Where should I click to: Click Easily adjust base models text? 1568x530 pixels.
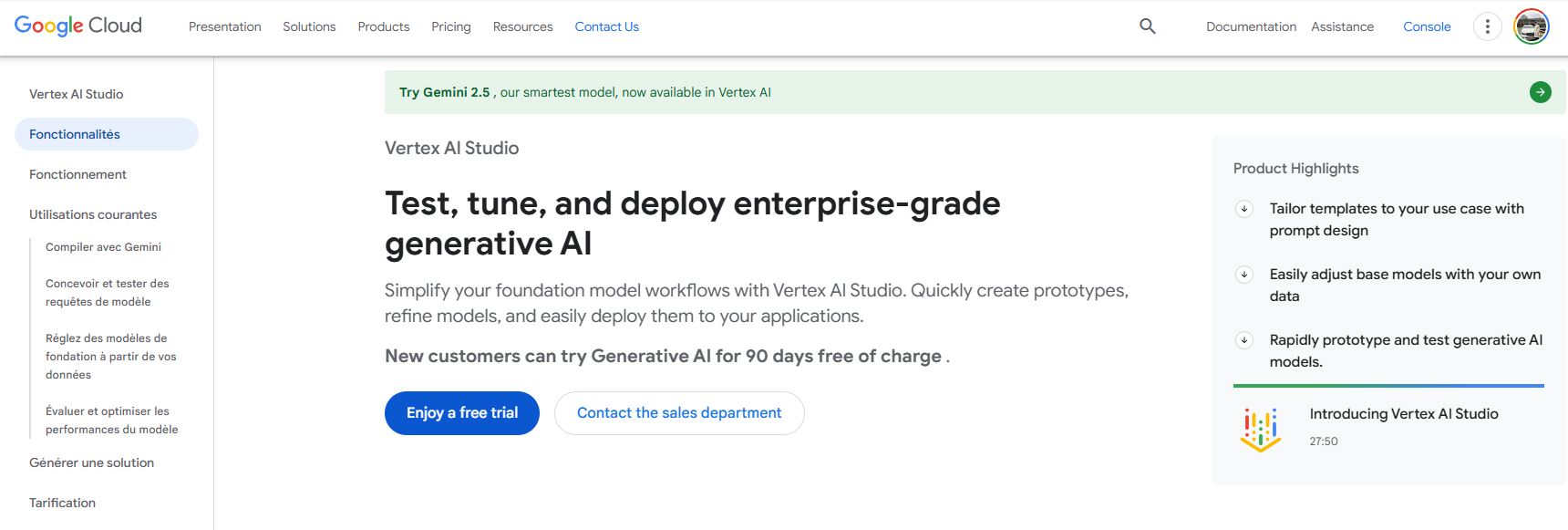pos(1405,286)
